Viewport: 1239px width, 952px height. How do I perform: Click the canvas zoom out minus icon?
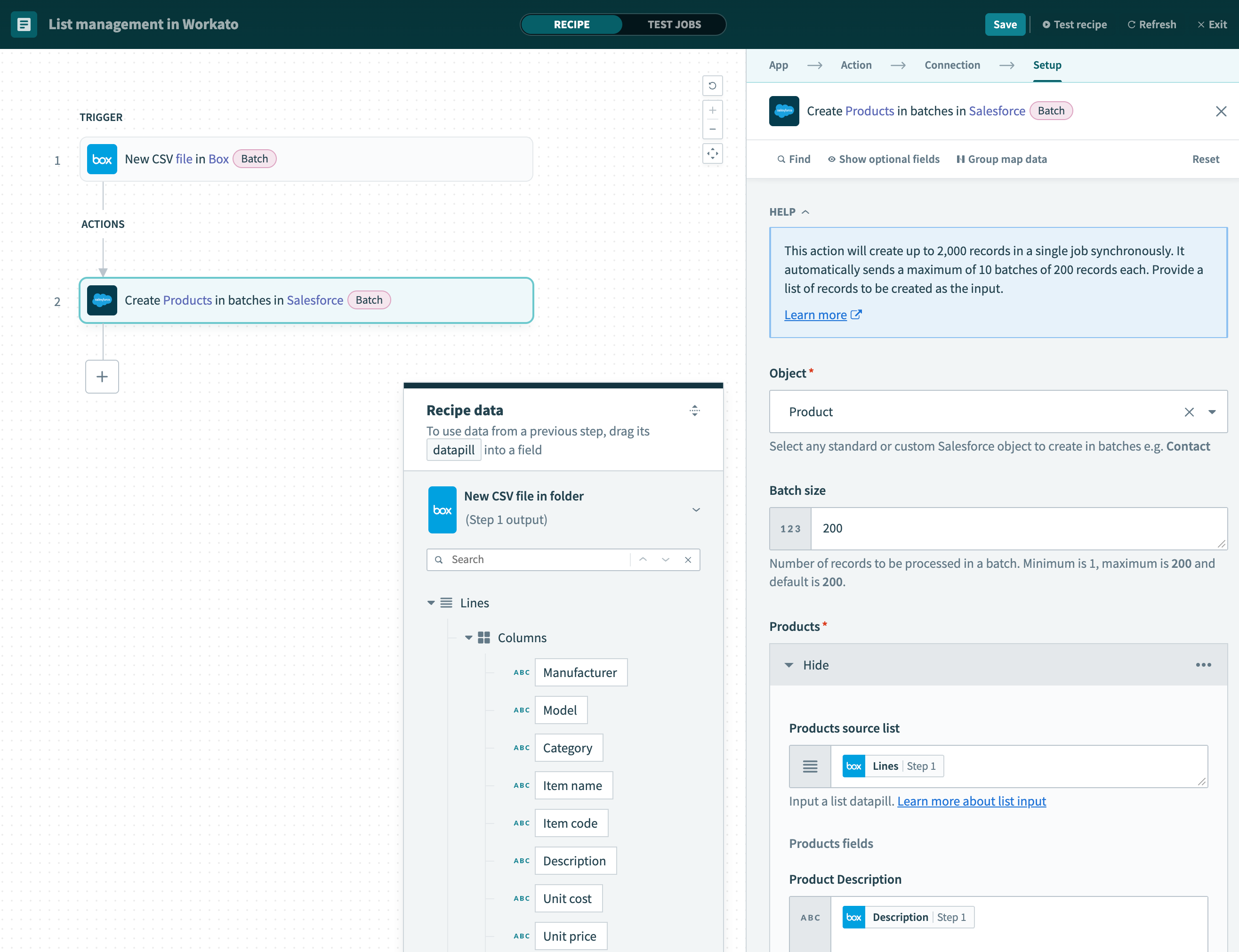pyautogui.click(x=712, y=129)
